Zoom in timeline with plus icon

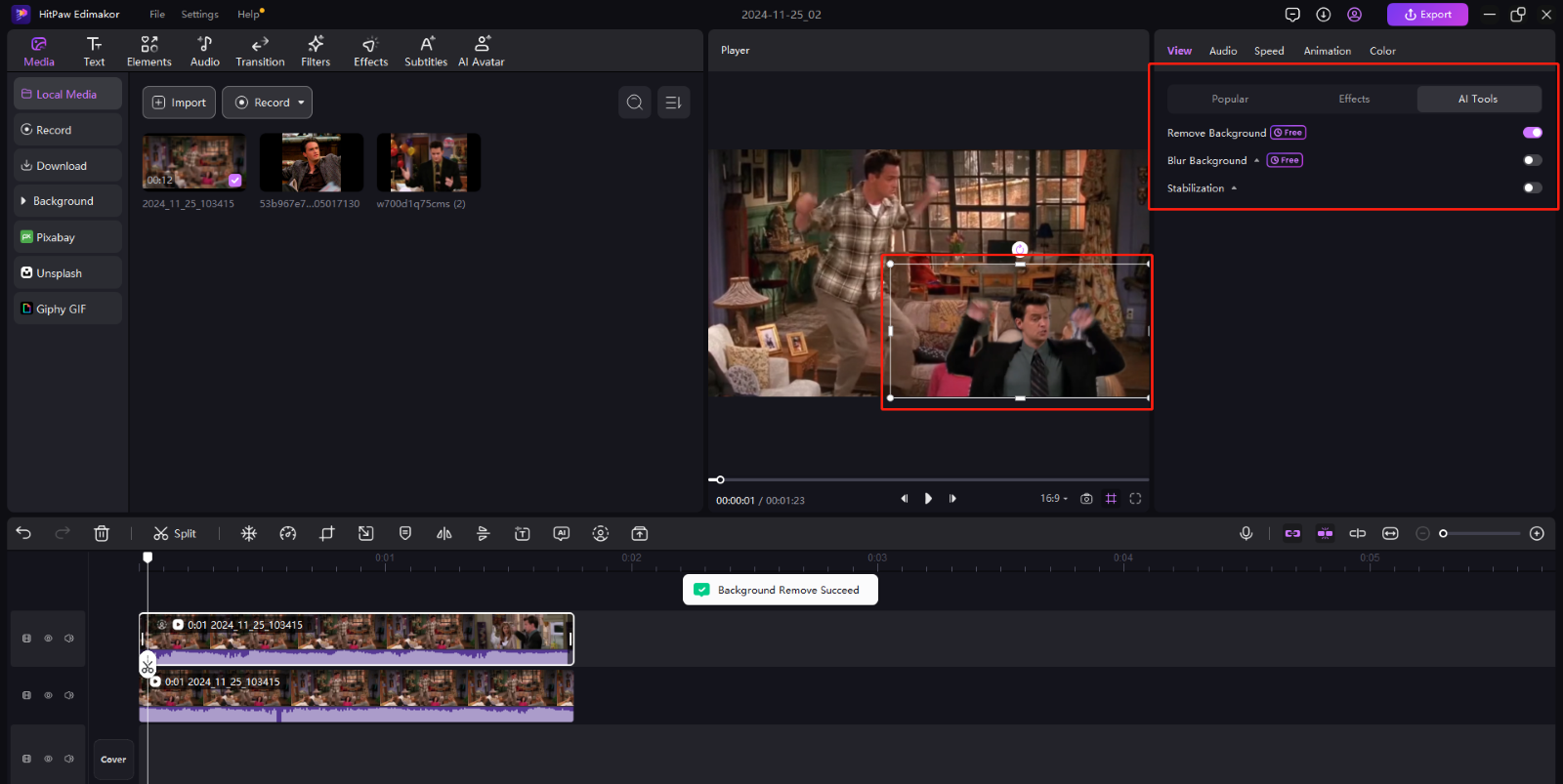pos(1537,533)
